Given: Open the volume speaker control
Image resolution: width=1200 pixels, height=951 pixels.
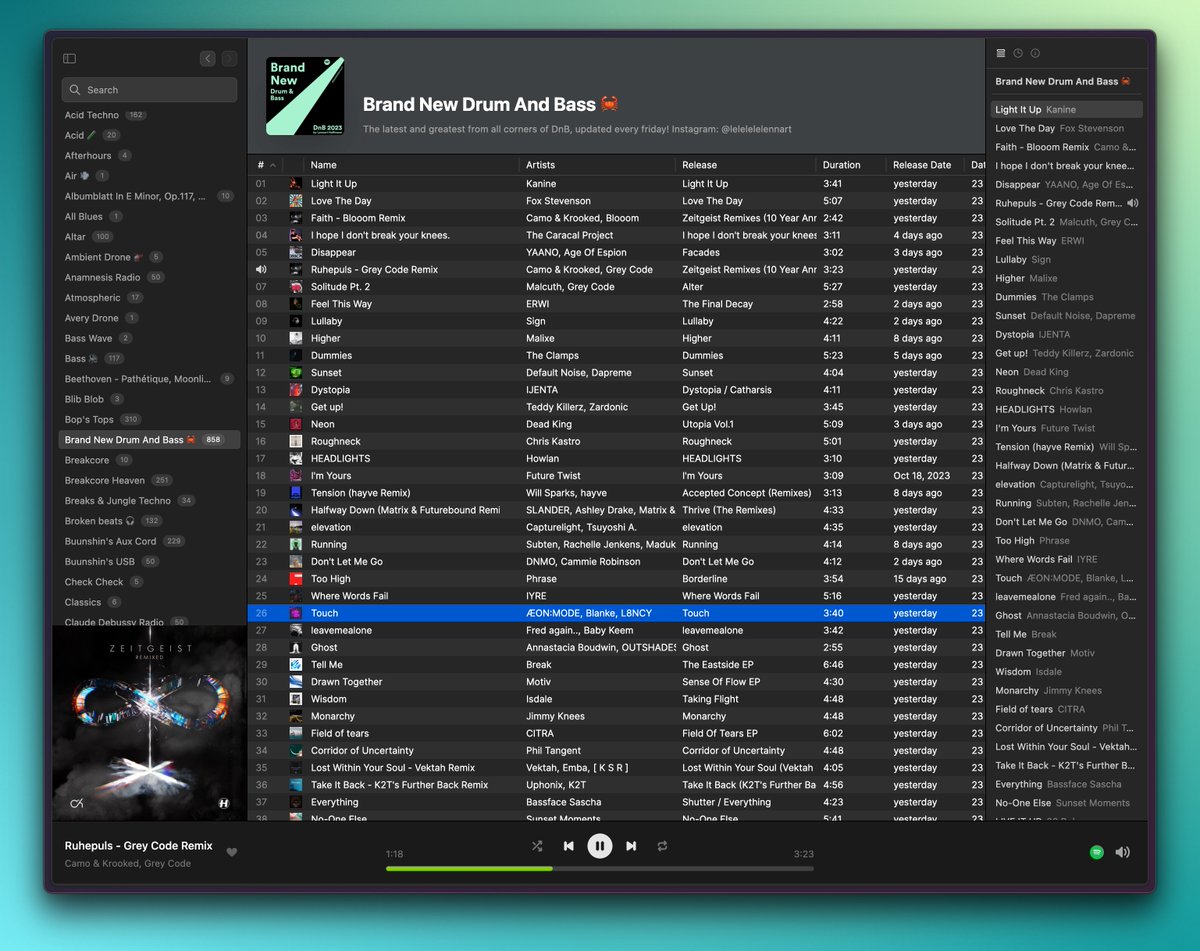Looking at the screenshot, I should [1123, 852].
